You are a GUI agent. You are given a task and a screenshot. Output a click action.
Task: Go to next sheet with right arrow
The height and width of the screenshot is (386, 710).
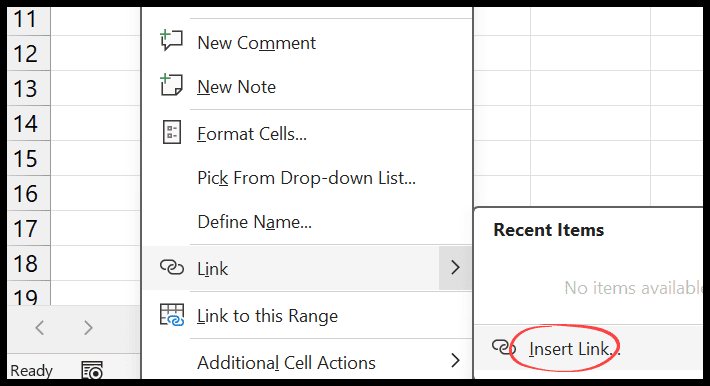88,328
